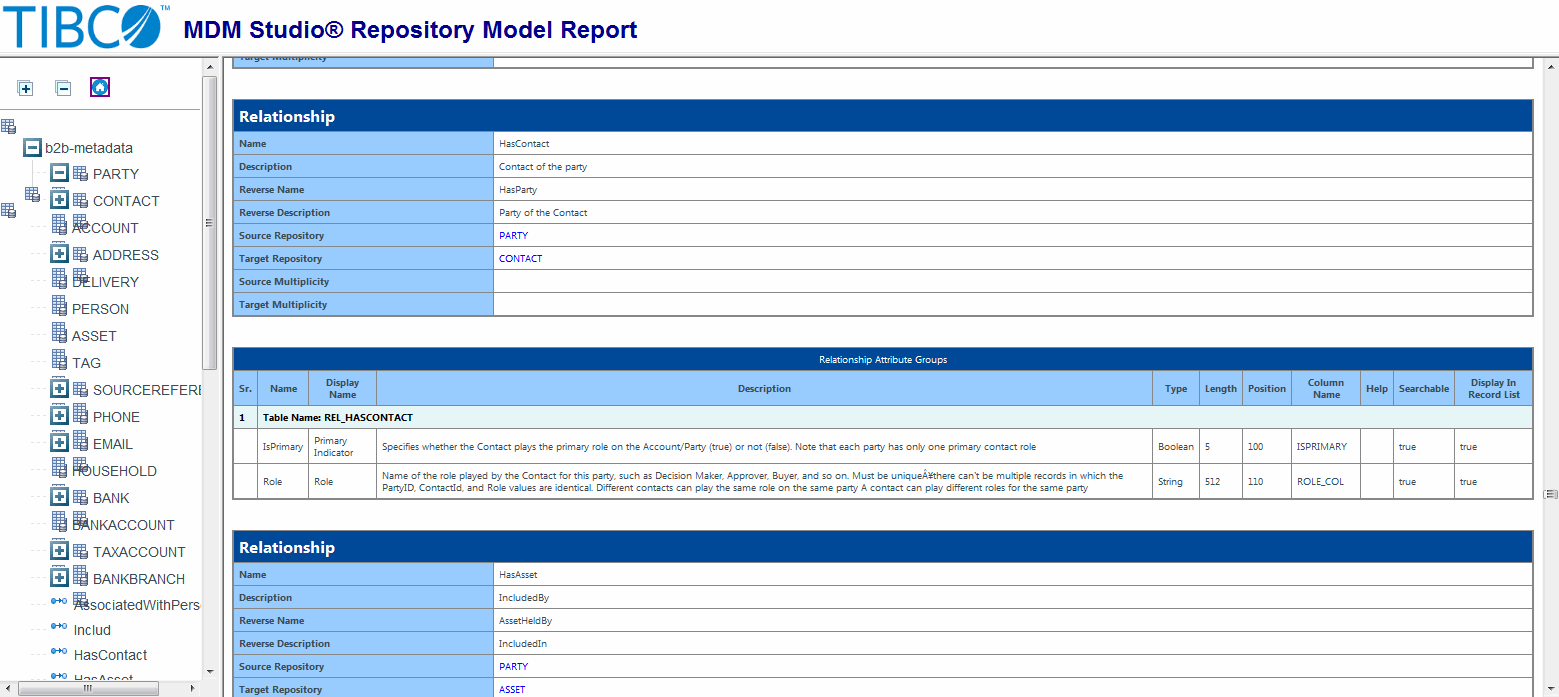
Task: Select the AssociatedWithPers relationship in tree
Action: click(138, 605)
